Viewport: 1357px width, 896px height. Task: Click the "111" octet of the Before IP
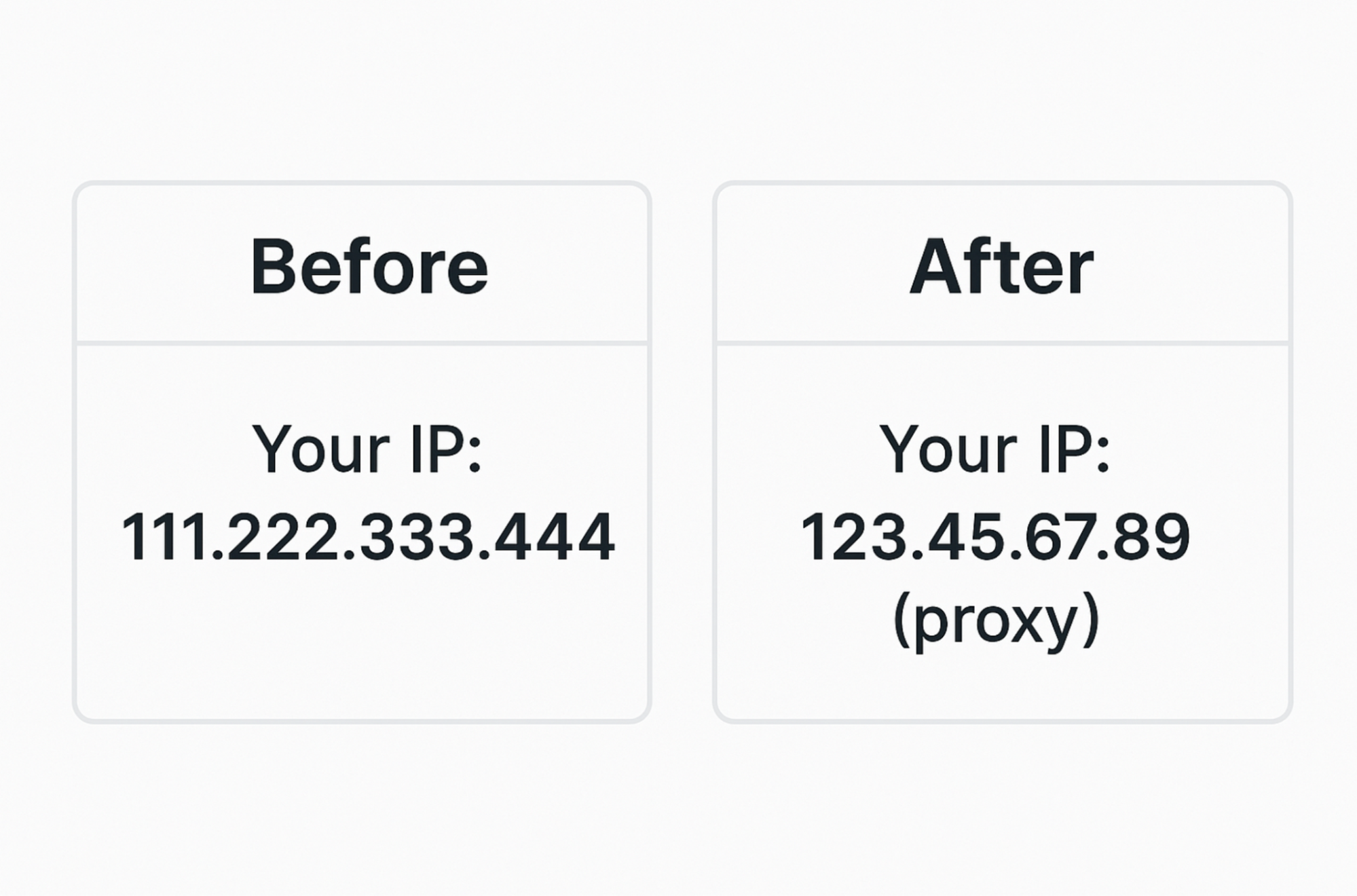pyautogui.click(x=164, y=538)
